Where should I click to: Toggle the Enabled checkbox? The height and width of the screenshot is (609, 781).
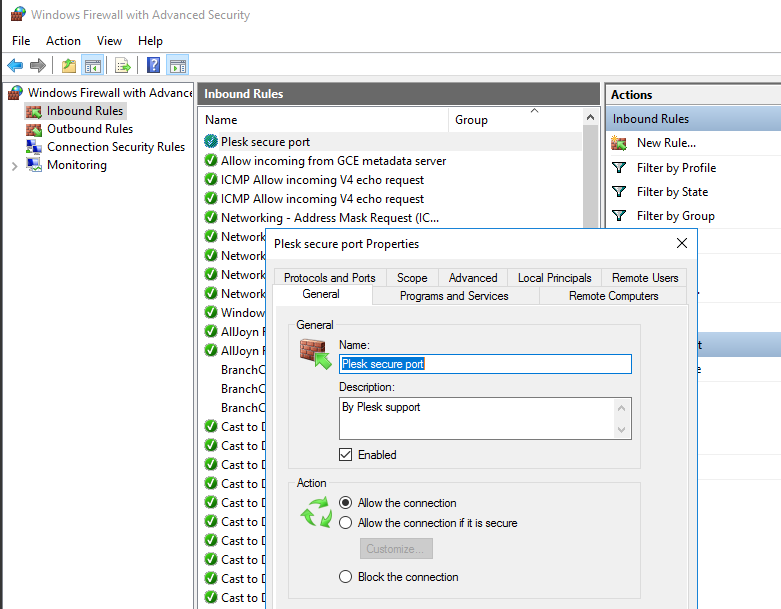345,455
